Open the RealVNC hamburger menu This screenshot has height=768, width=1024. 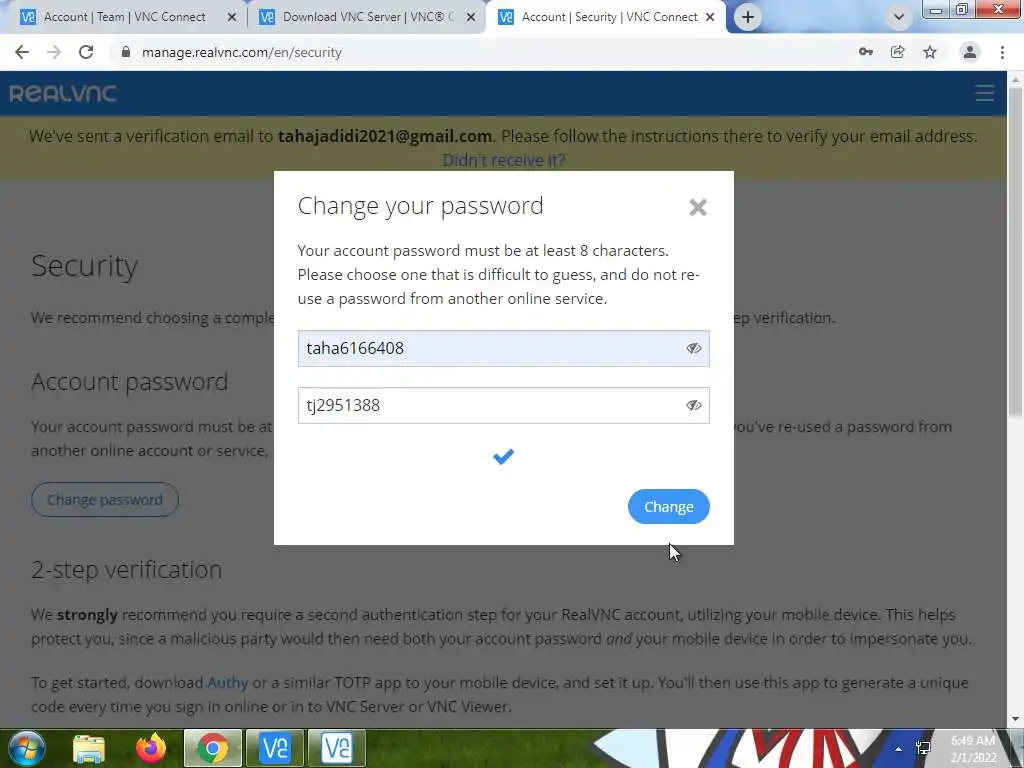[x=984, y=93]
